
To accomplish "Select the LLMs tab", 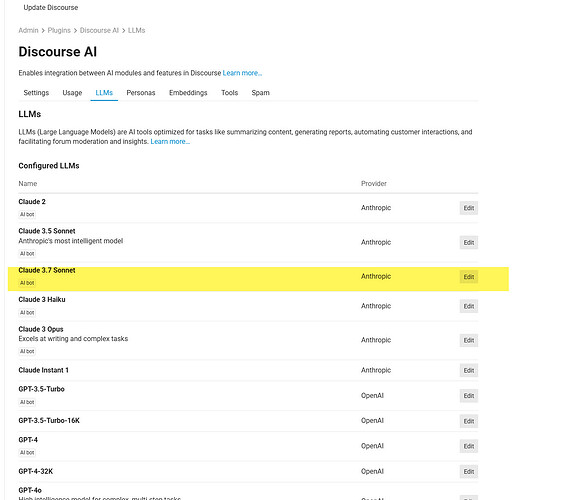I will coord(104,93).
